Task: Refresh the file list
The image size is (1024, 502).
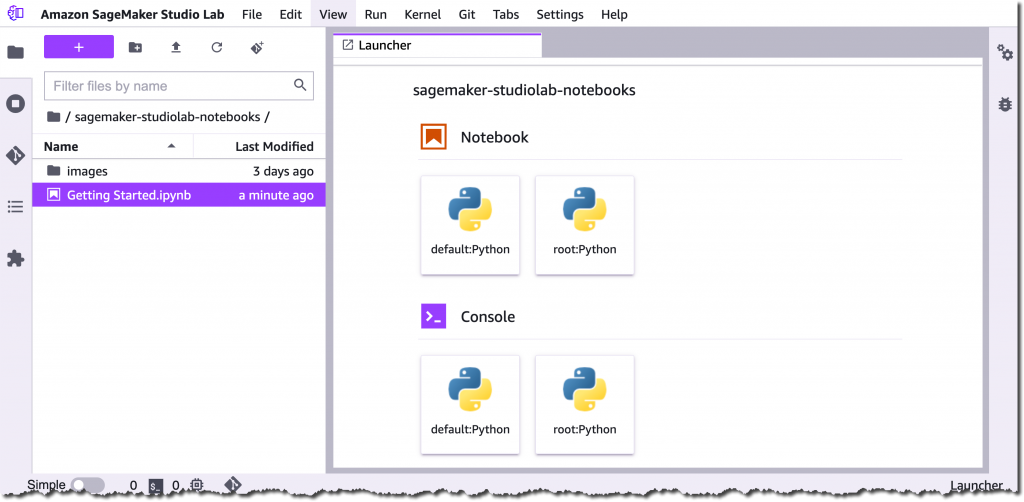Action: (217, 47)
